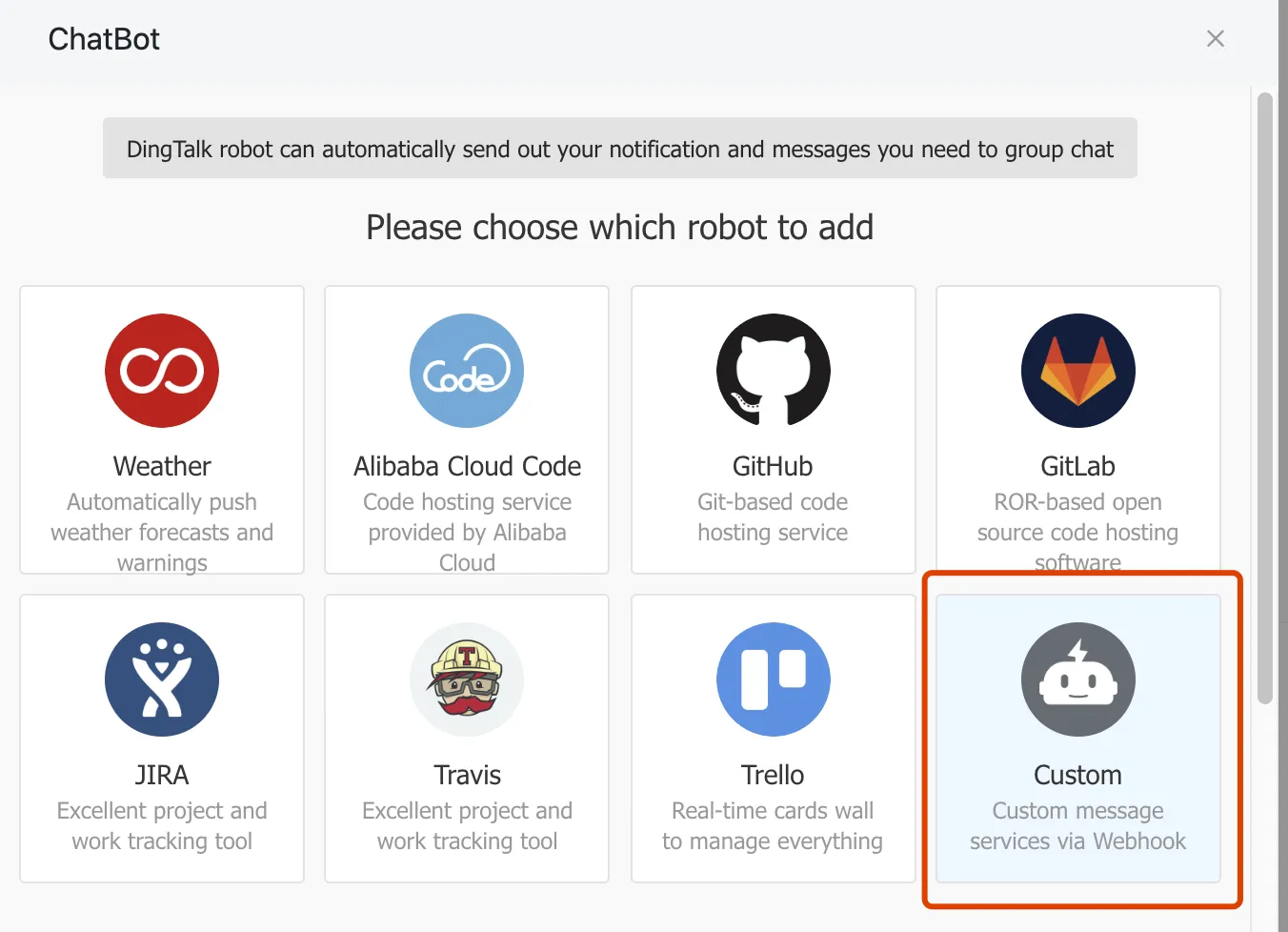Select the Weather robot icon
This screenshot has width=1288, height=932.
pyautogui.click(x=162, y=371)
